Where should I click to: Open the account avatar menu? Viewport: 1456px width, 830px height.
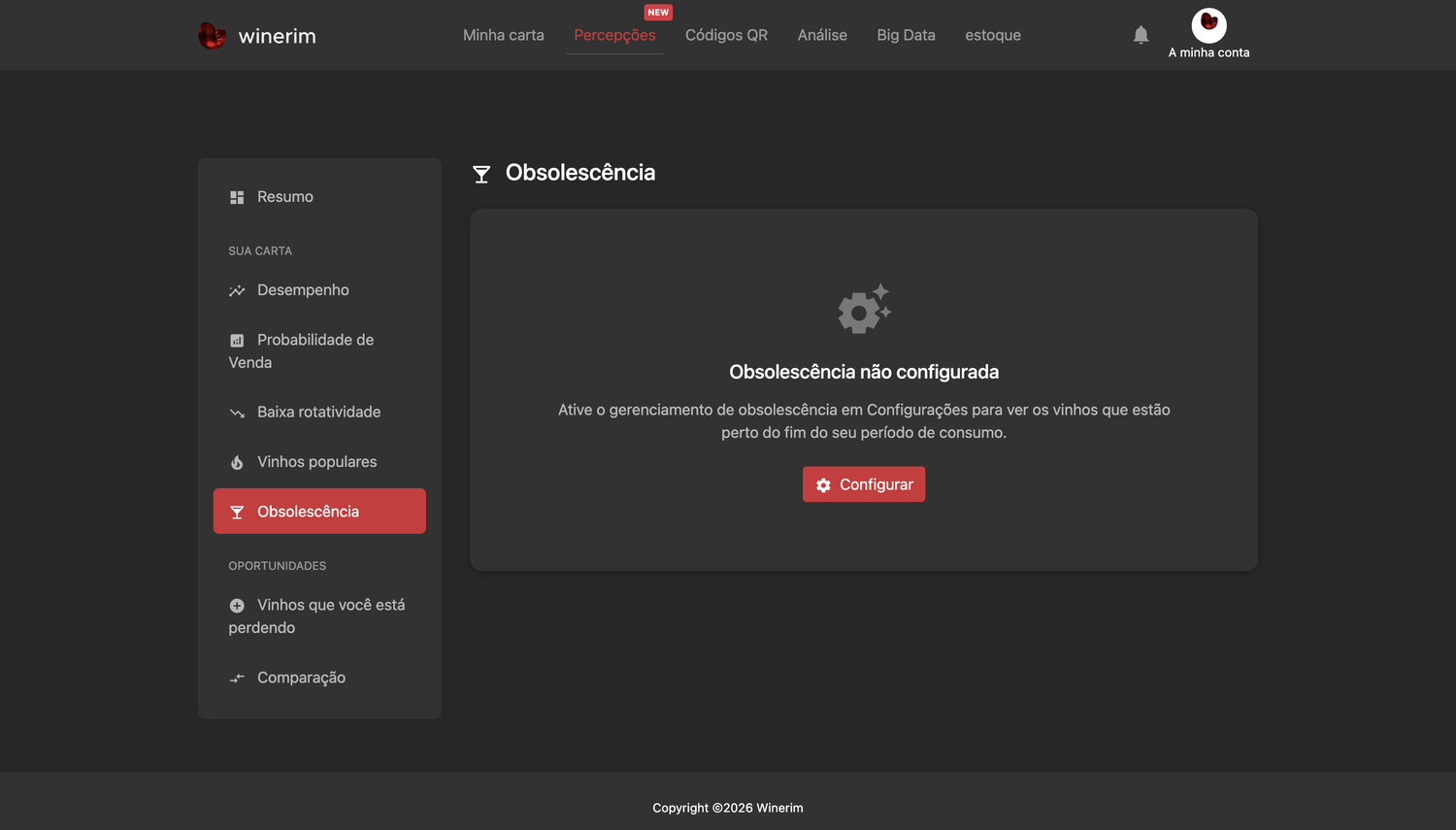click(x=1208, y=24)
